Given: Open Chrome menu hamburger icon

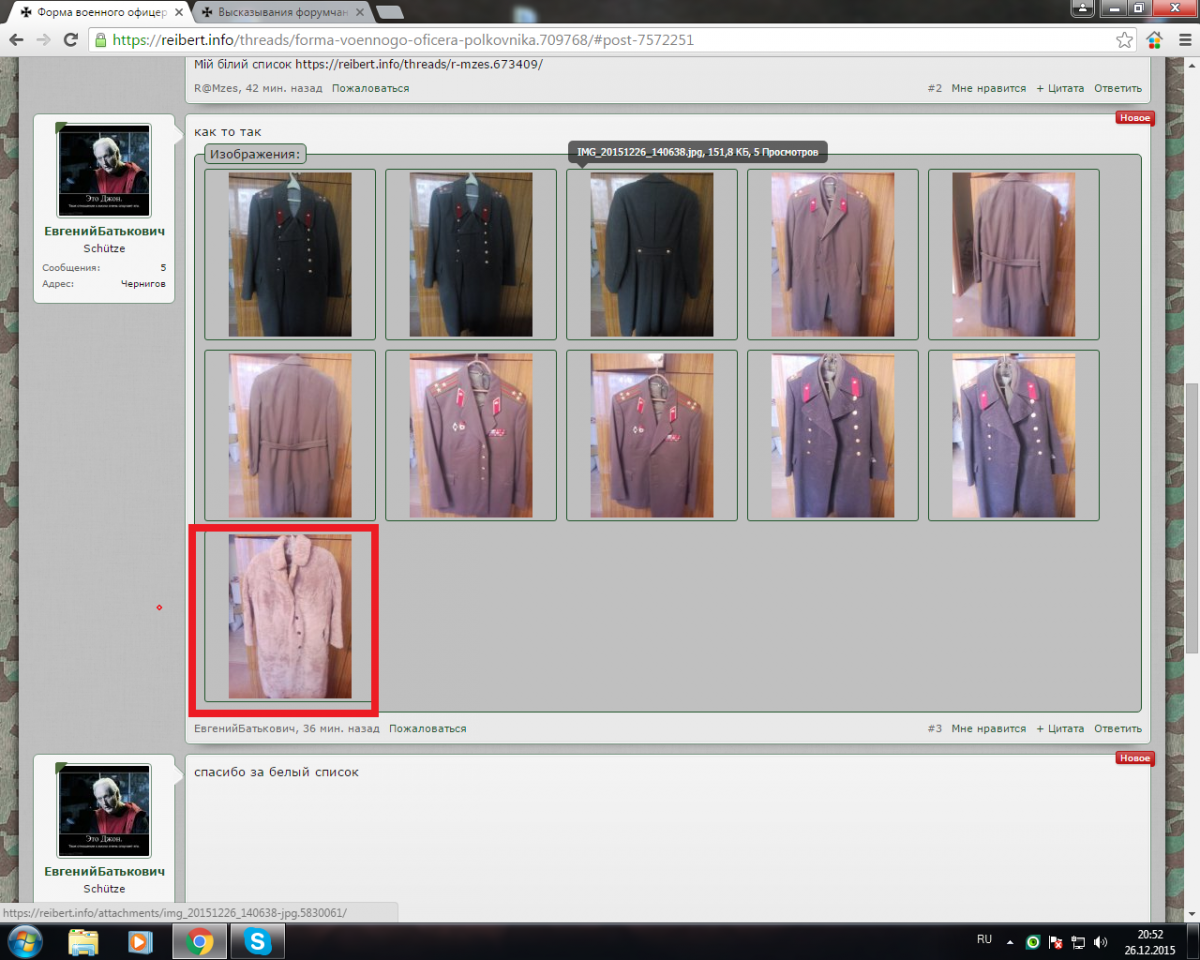Looking at the screenshot, I should coord(1183,41).
